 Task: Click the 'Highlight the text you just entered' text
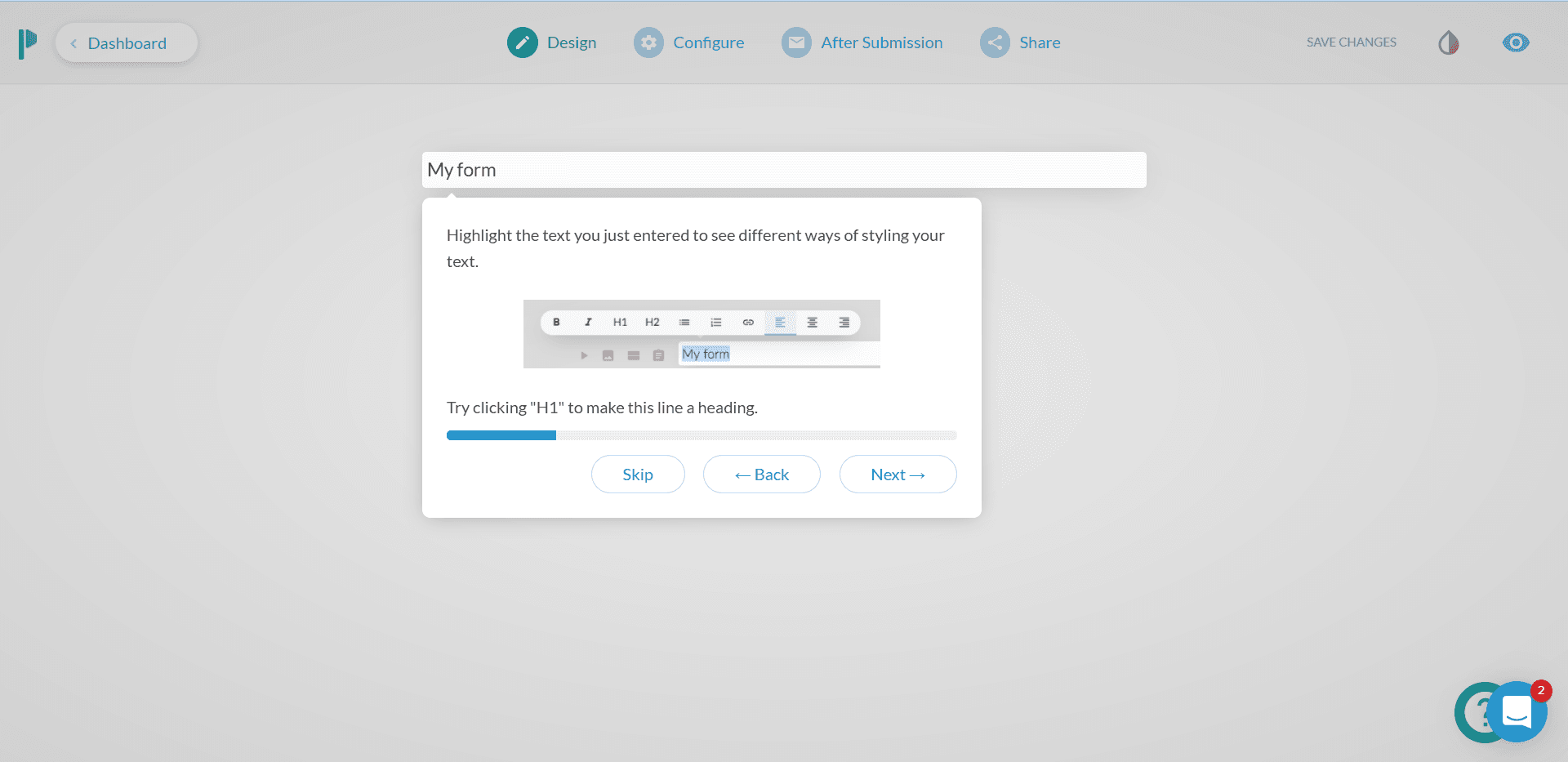click(x=696, y=248)
